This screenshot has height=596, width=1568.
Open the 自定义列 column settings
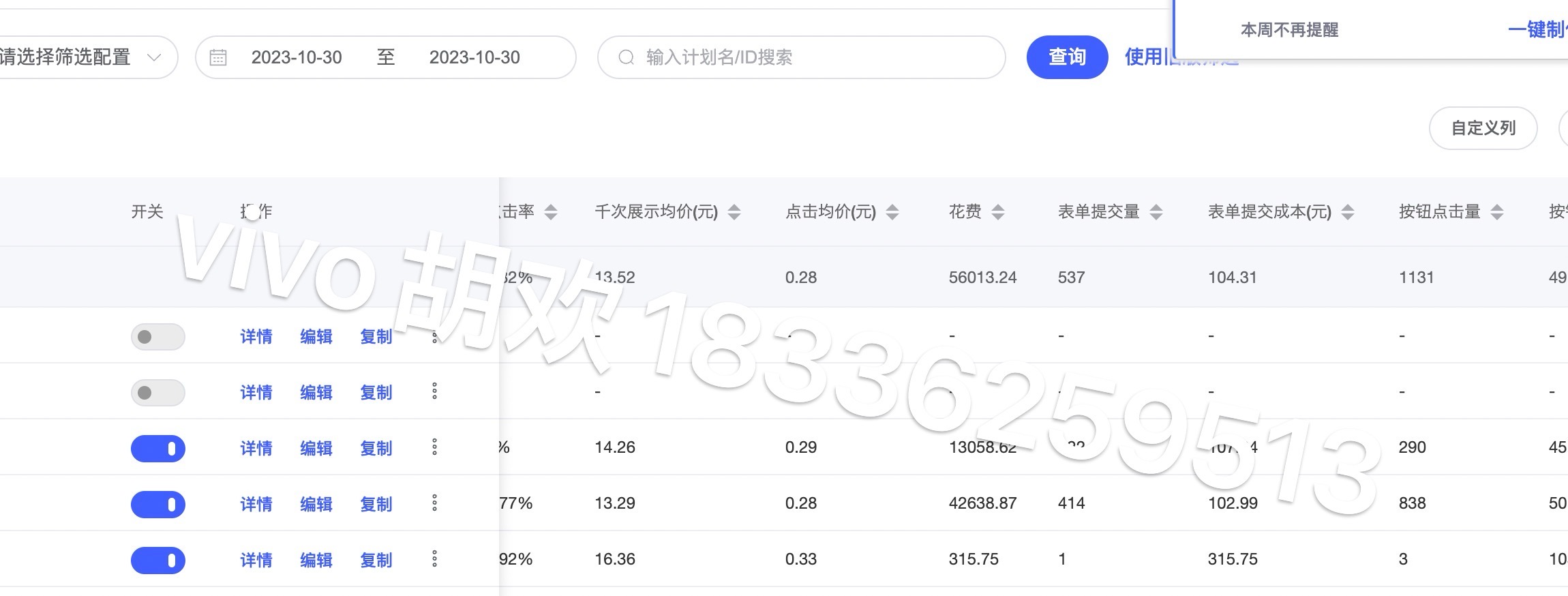1483,128
